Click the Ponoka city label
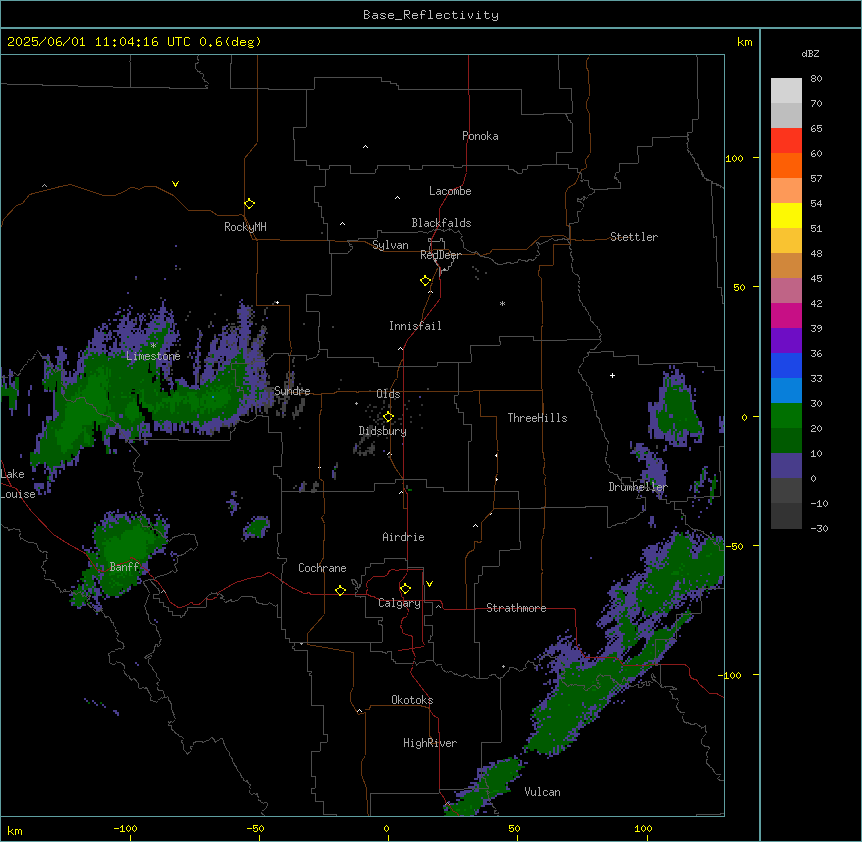Image resolution: width=862 pixels, height=842 pixels. point(480,136)
